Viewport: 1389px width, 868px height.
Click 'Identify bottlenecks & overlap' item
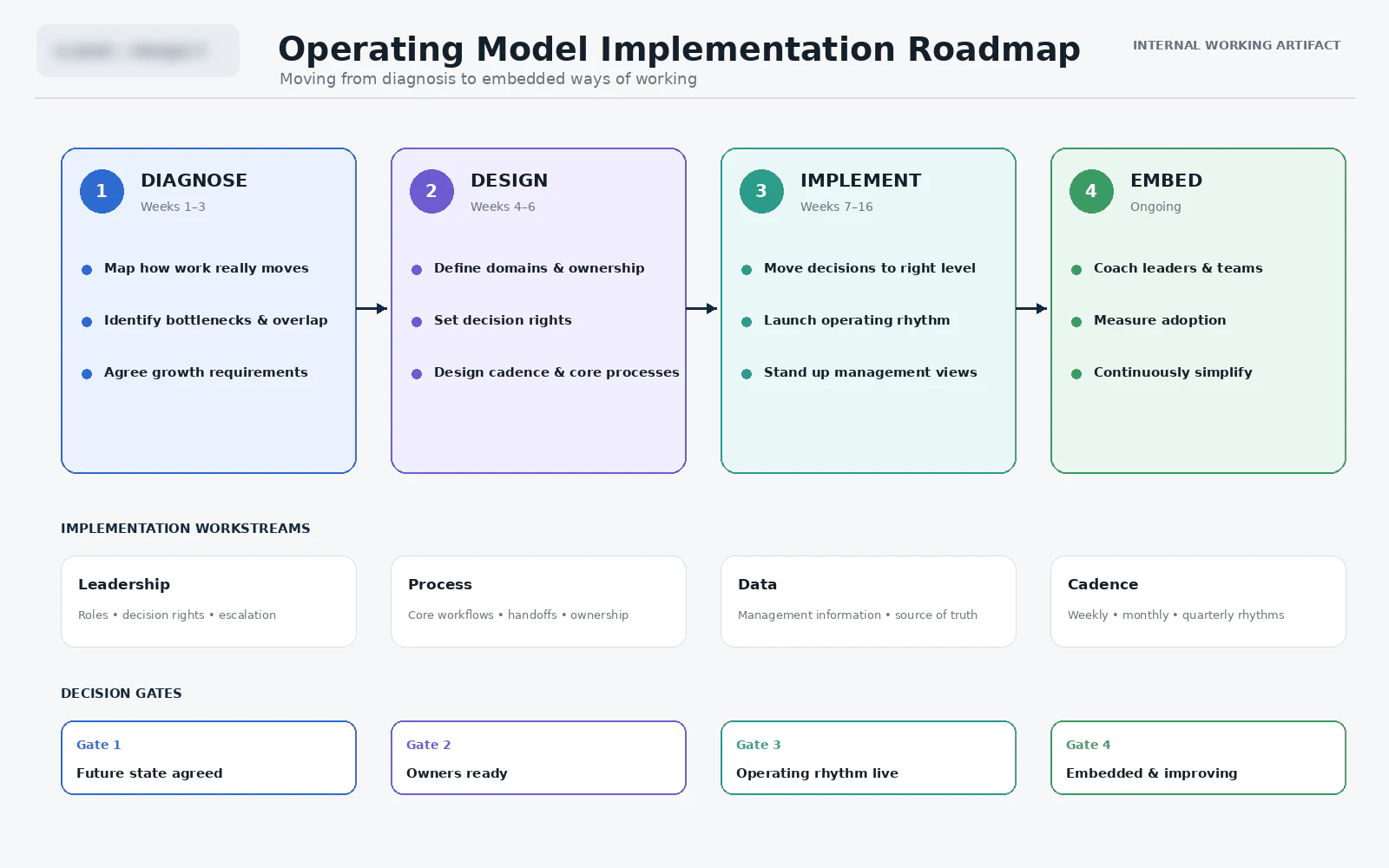point(216,320)
